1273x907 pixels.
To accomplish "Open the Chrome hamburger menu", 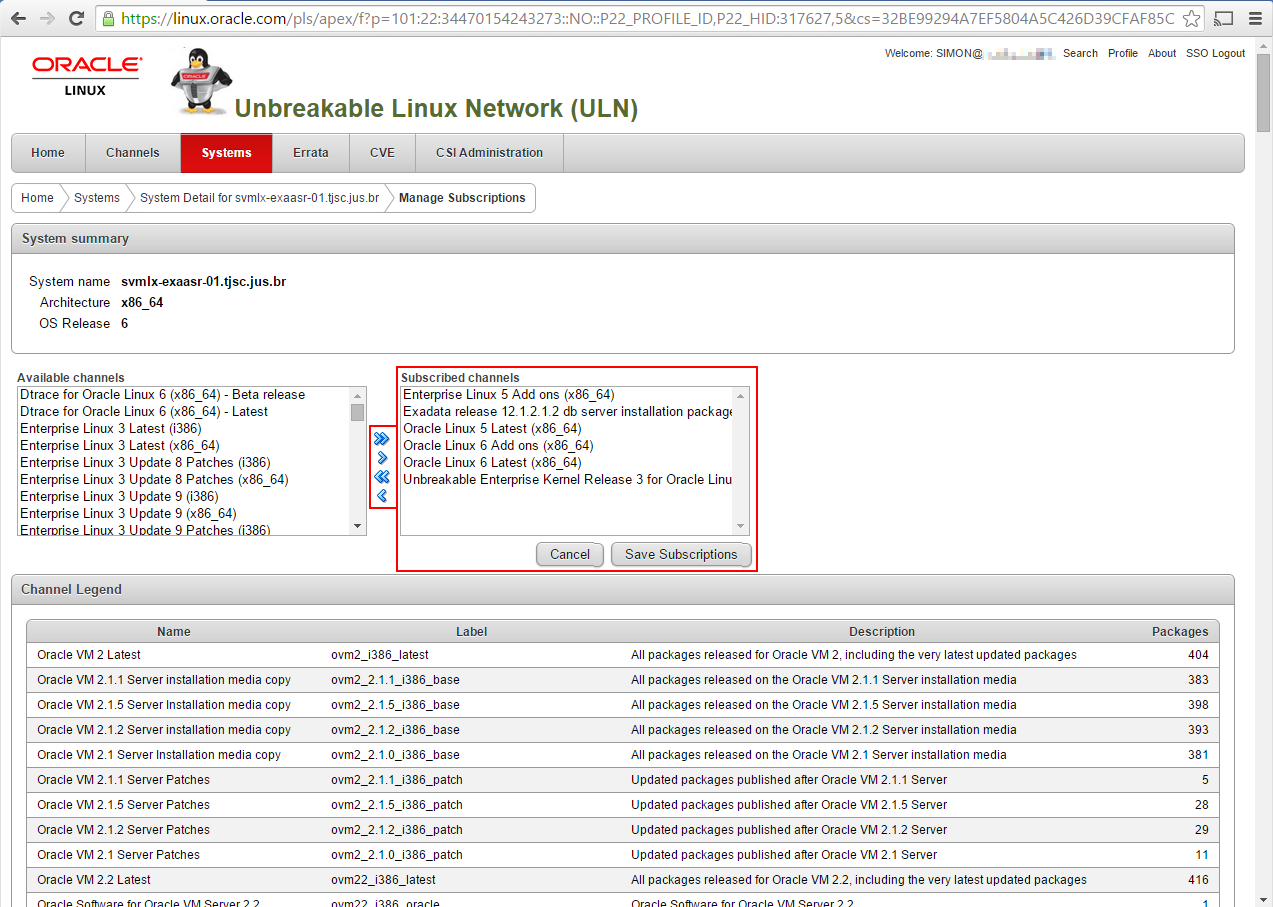I will [x=1255, y=18].
